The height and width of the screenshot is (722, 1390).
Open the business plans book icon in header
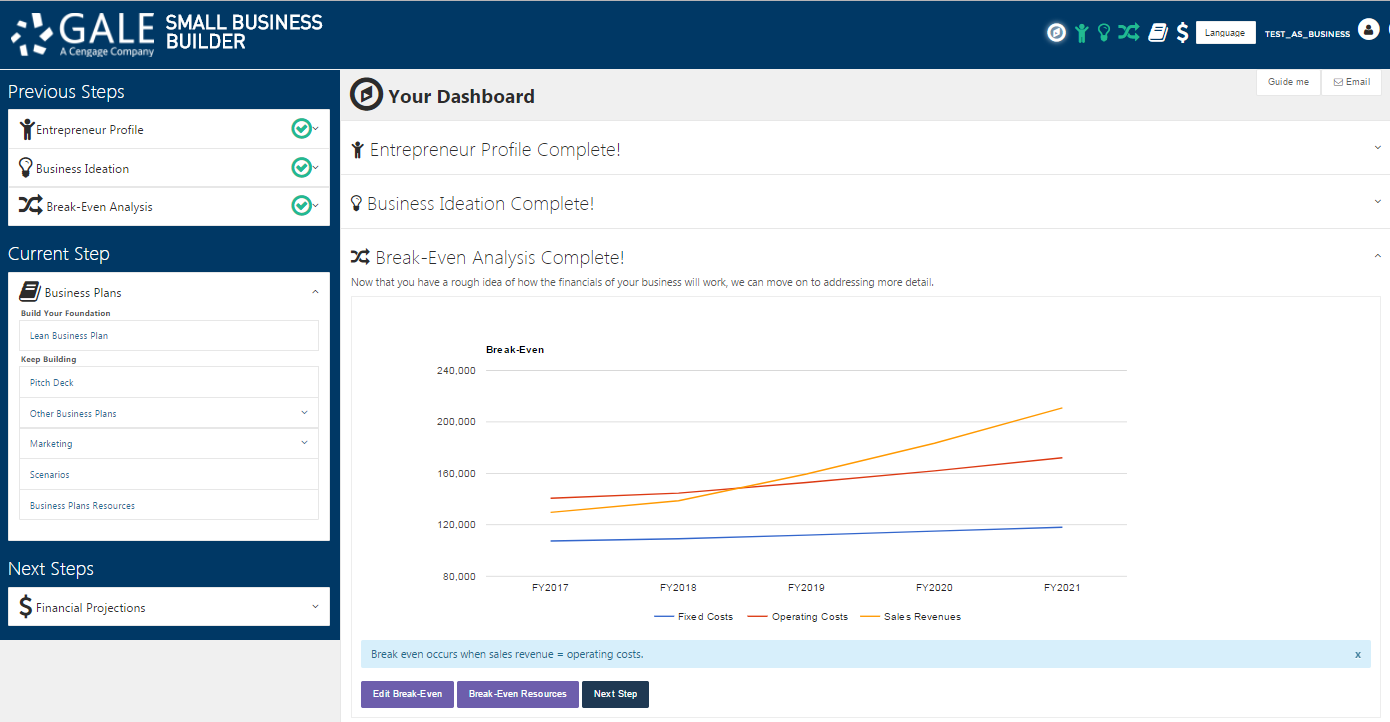tap(1158, 33)
